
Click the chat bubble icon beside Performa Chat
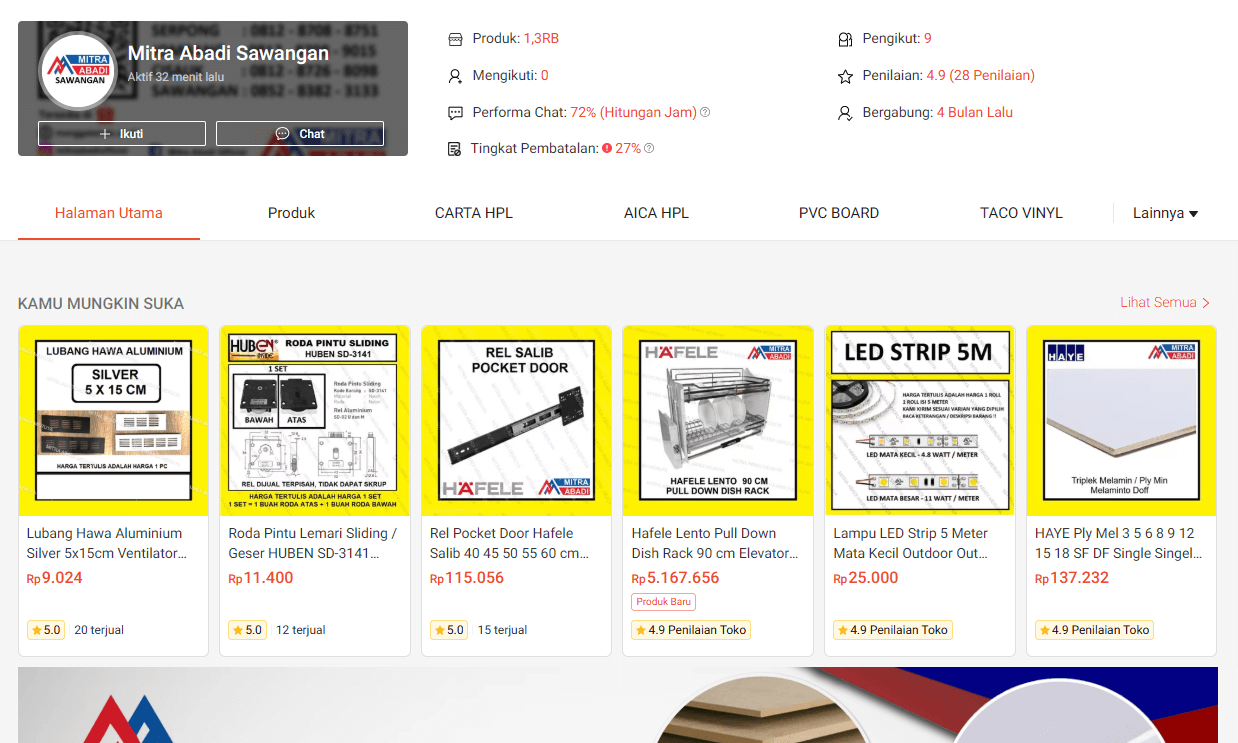point(455,113)
